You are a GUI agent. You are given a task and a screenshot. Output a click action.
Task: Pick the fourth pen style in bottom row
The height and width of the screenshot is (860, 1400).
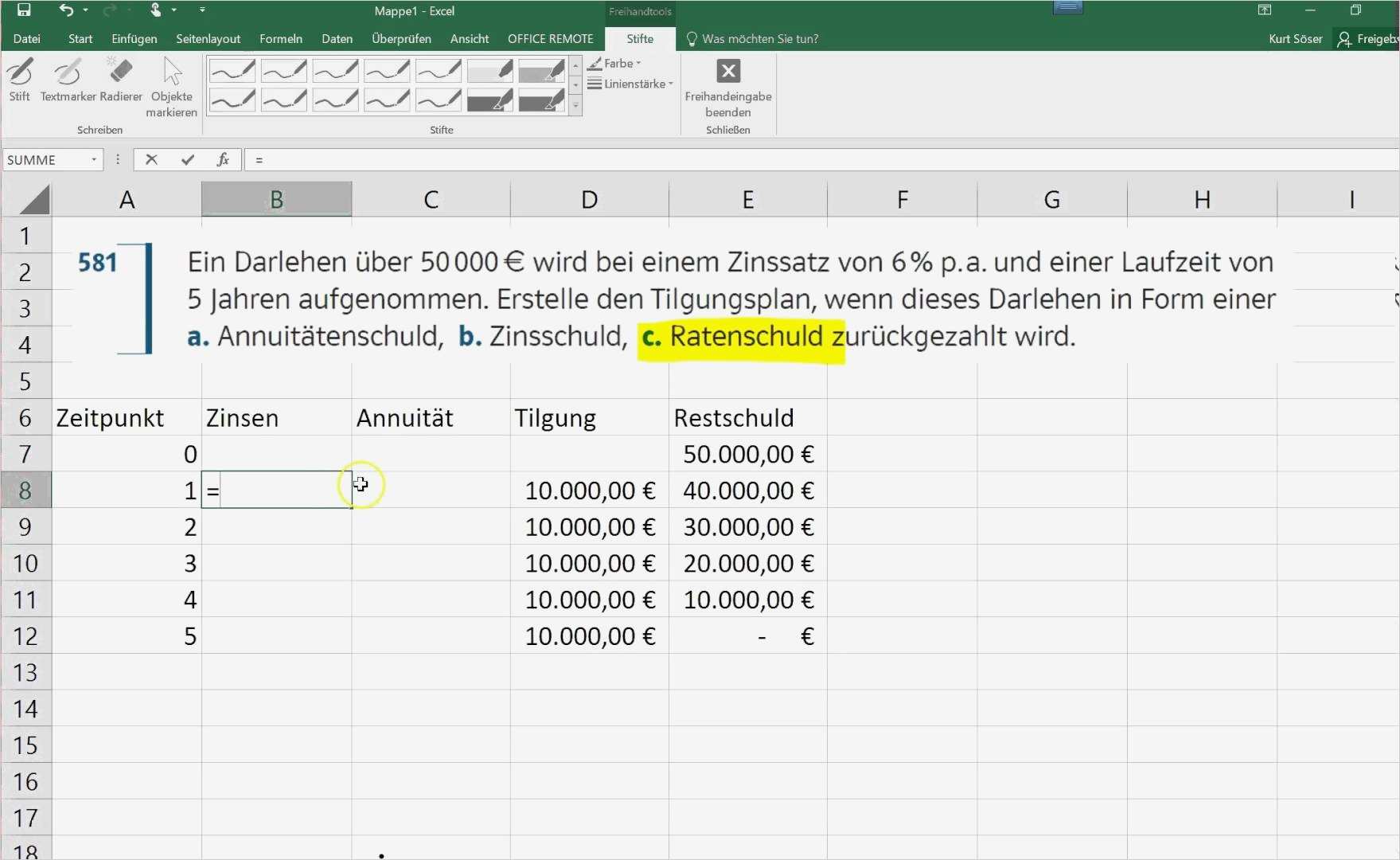pyautogui.click(x=388, y=100)
